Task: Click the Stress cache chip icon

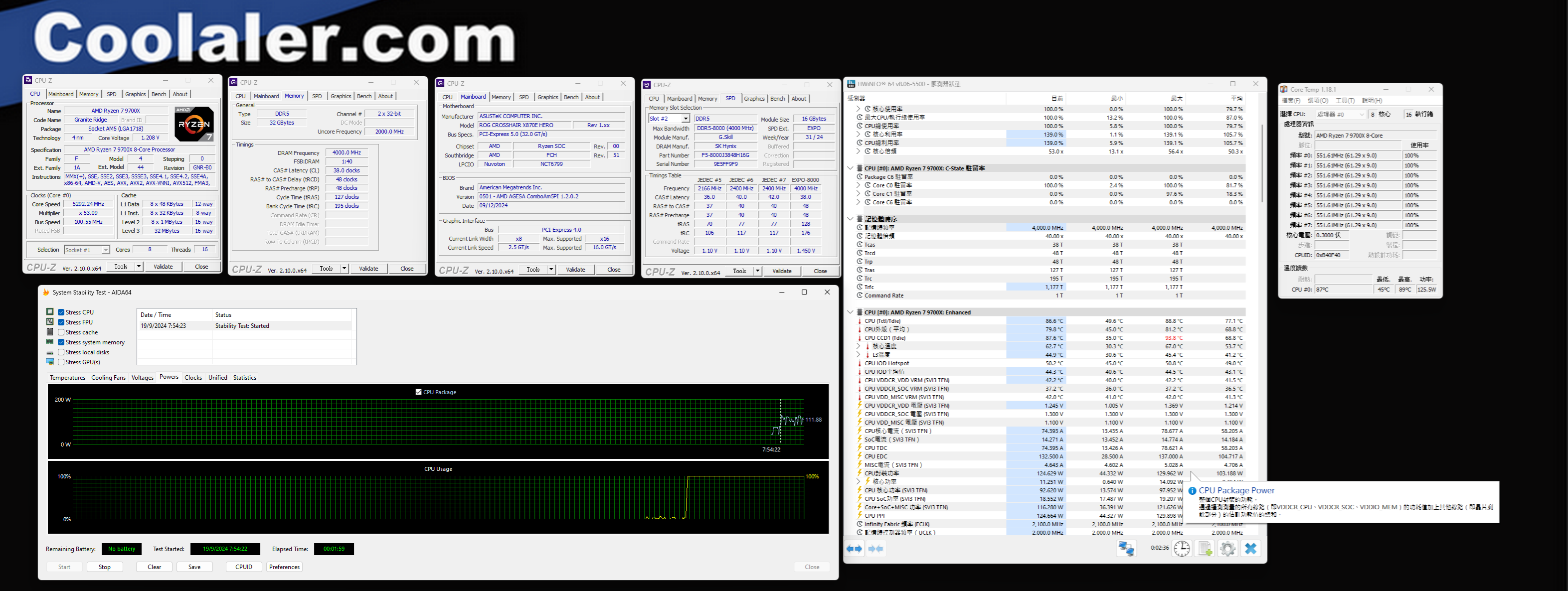Action: pyautogui.click(x=50, y=332)
